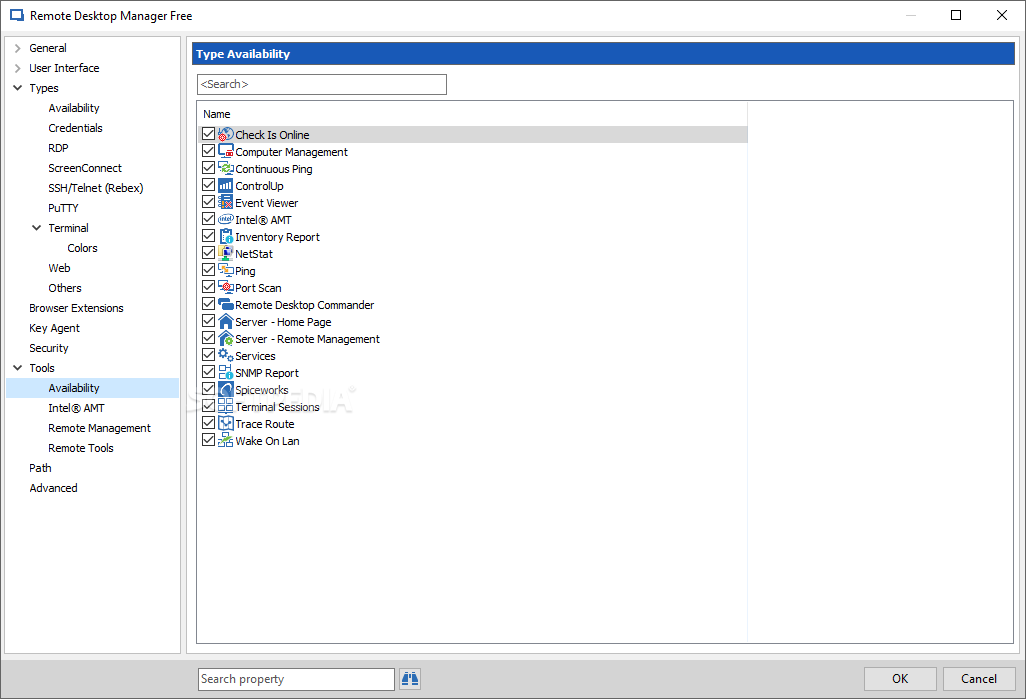Select the Terminal Sessions row label
1026x699 pixels.
pyautogui.click(x=277, y=407)
